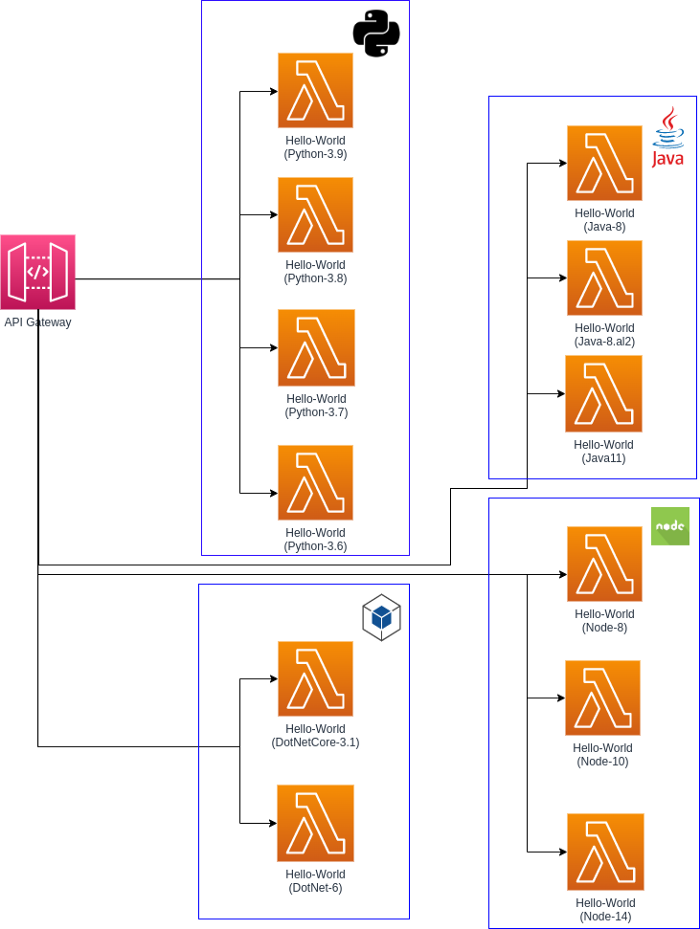Click the API Gateway icon

(38, 272)
